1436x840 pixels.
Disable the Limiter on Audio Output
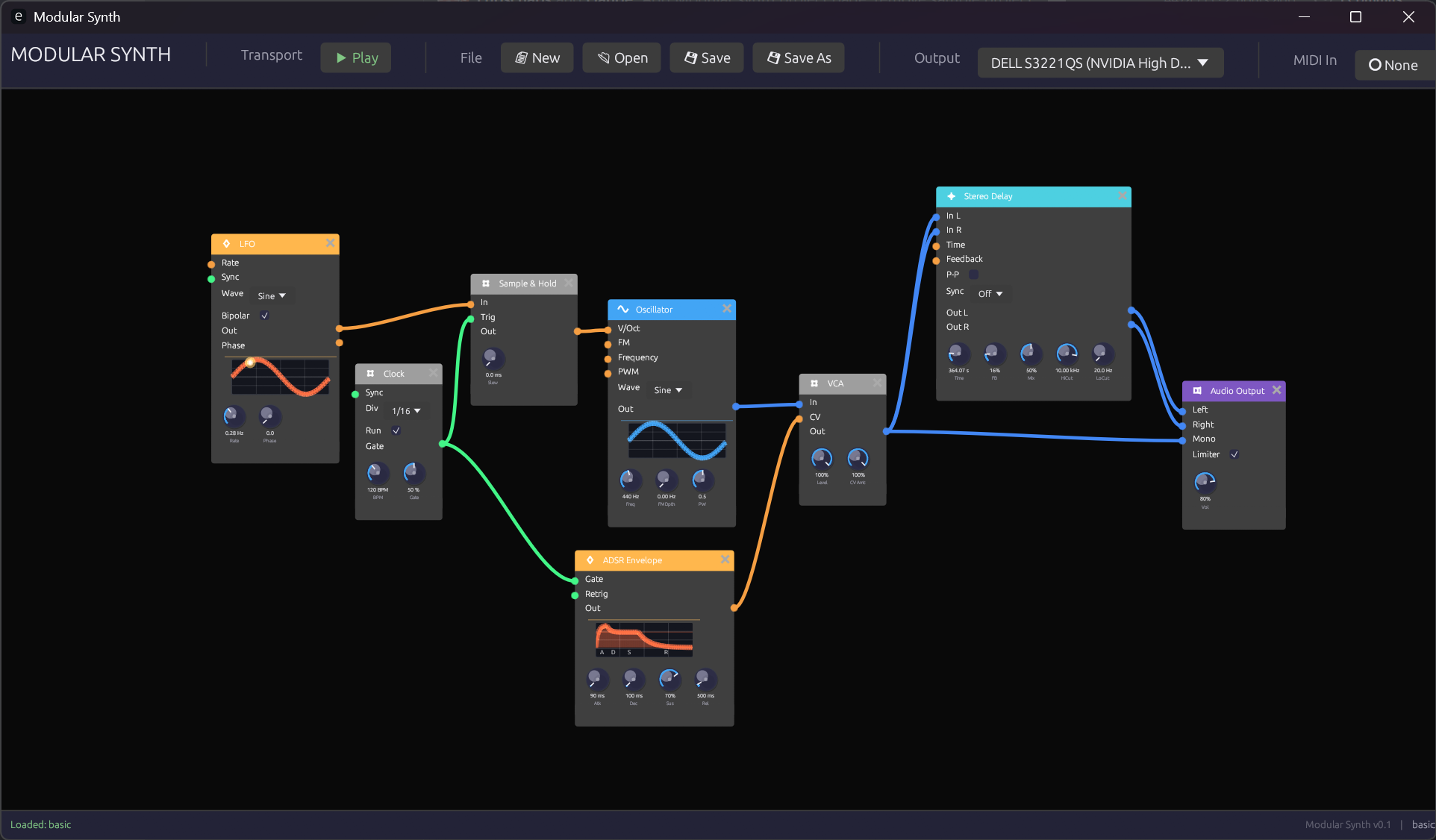[x=1234, y=454]
